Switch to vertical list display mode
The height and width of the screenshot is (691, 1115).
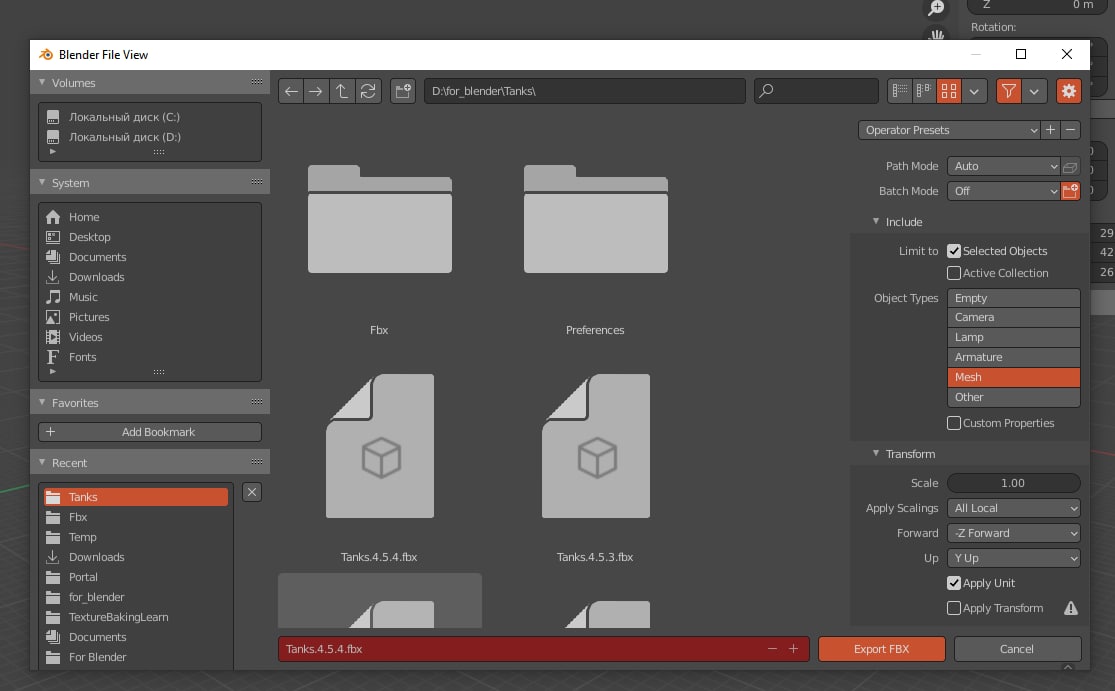[x=900, y=91]
